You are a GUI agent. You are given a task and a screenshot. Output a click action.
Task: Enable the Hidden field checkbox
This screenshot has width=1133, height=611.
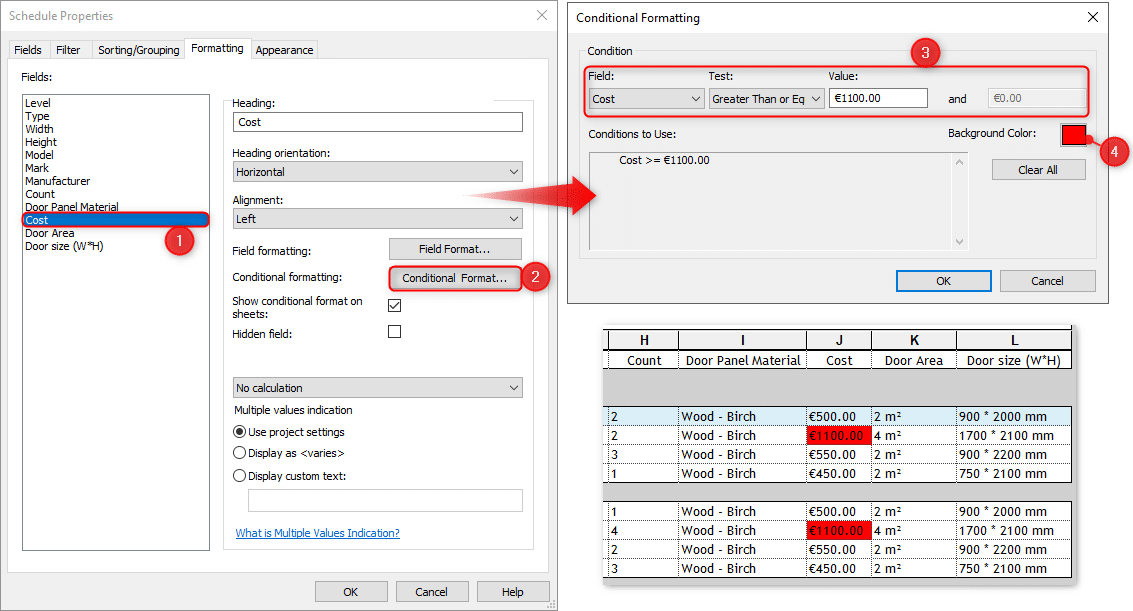tap(394, 333)
